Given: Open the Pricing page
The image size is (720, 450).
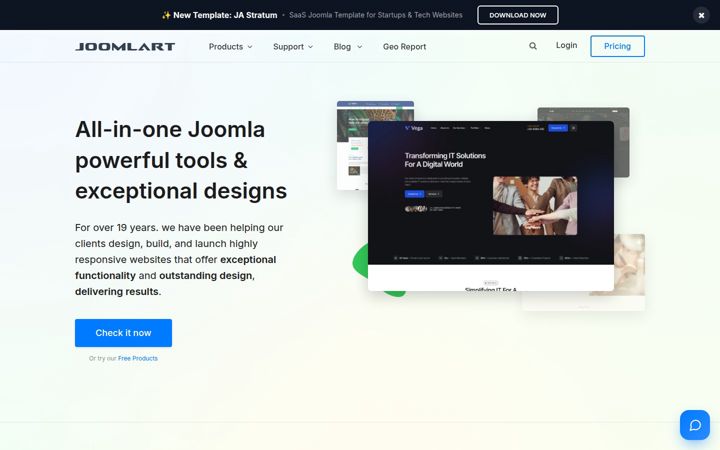Looking at the screenshot, I should pos(617,46).
